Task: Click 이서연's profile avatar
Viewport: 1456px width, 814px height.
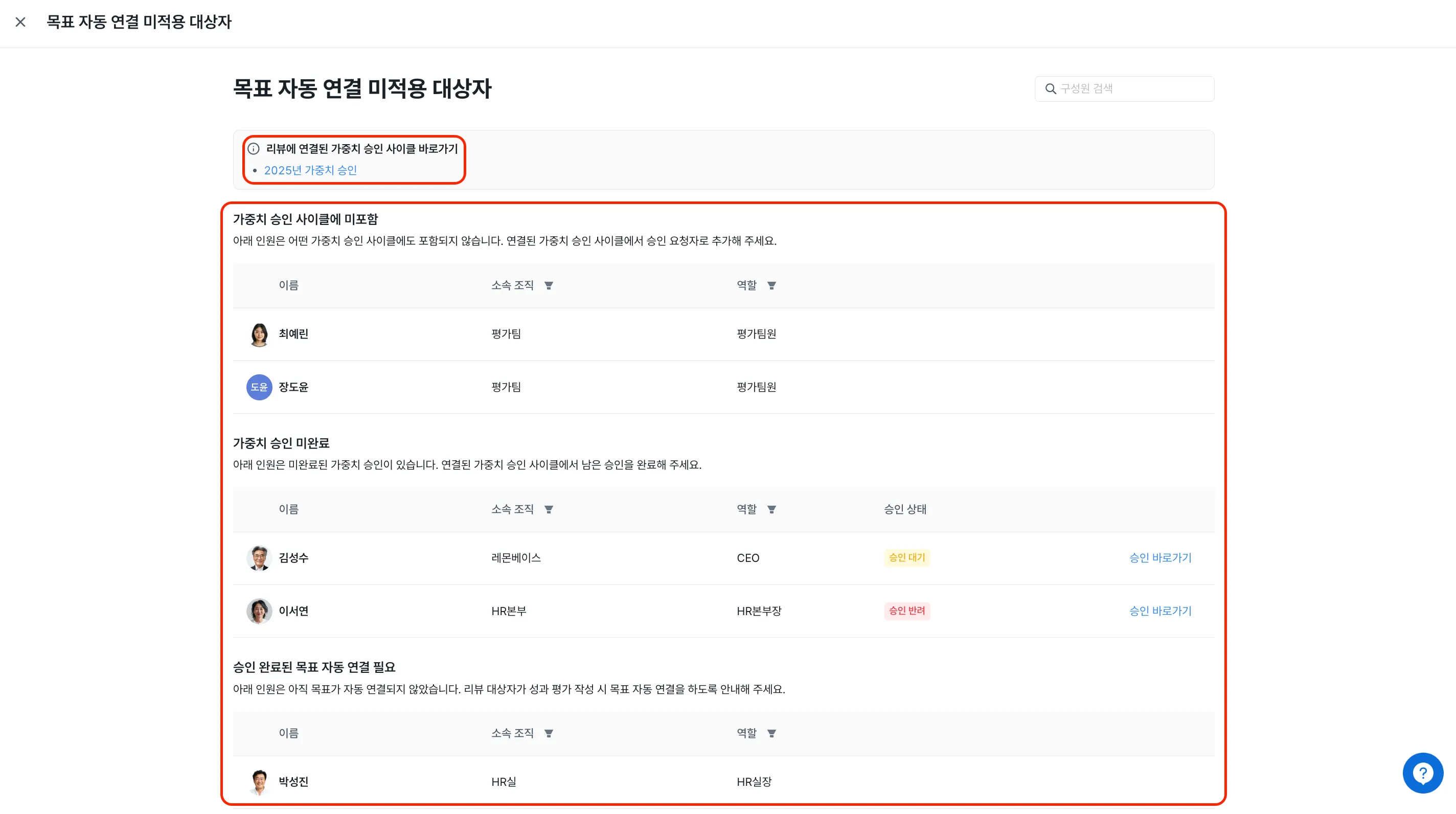Action: pos(259,611)
